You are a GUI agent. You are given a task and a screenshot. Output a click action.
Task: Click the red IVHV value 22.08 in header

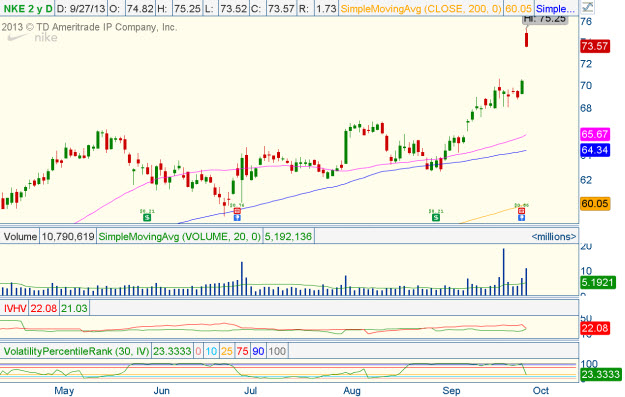coord(43,308)
